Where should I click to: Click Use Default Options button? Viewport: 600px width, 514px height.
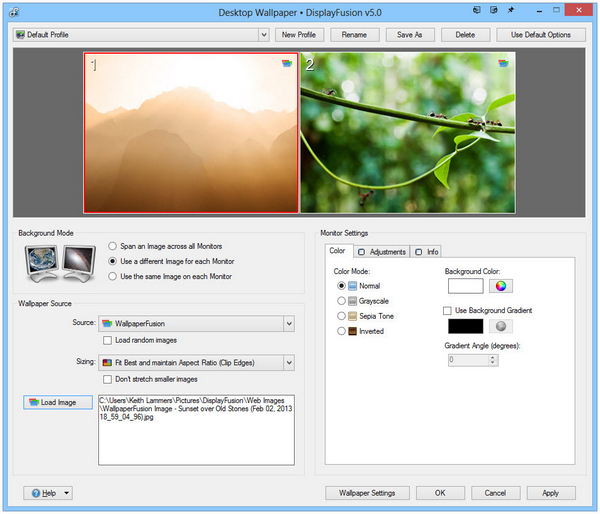(x=541, y=35)
